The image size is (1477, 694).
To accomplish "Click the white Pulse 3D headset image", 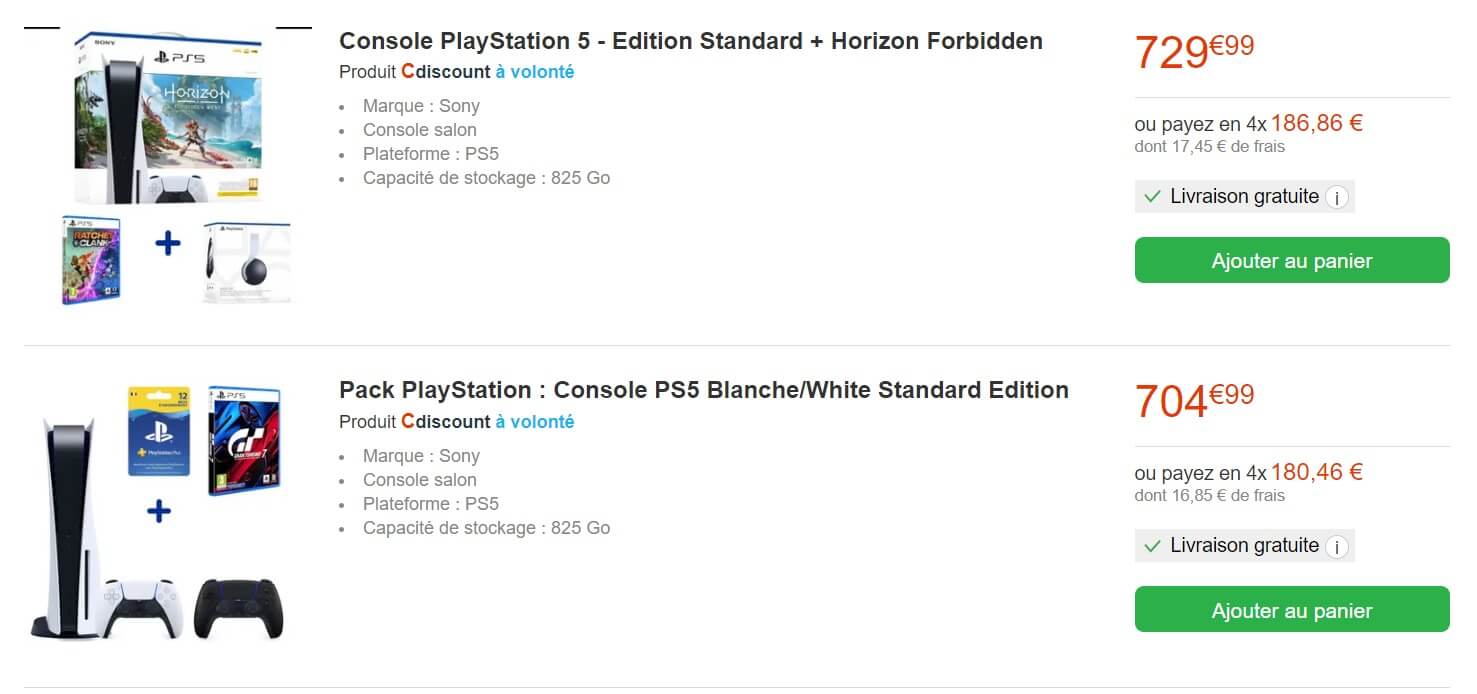I will (x=246, y=262).
